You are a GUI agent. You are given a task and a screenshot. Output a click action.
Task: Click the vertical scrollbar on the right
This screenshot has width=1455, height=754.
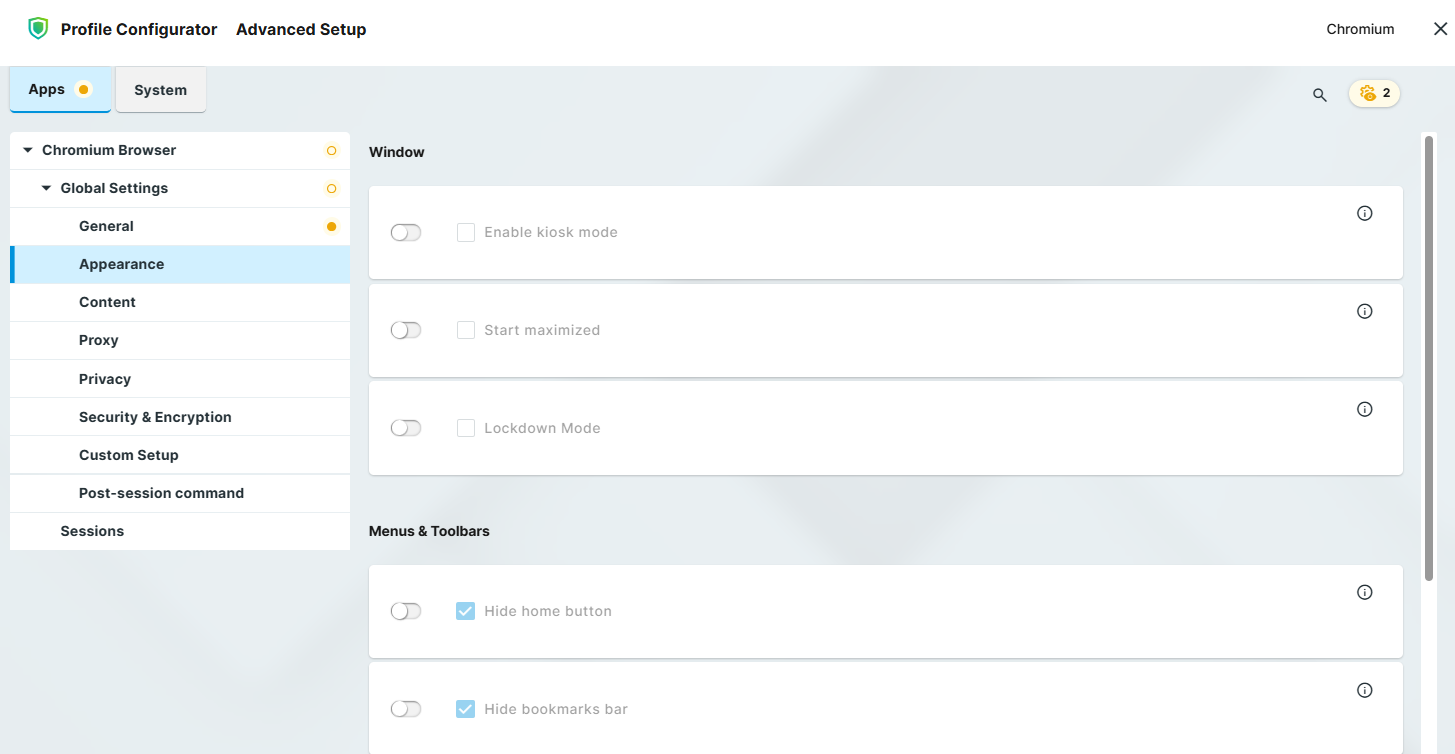[1429, 350]
